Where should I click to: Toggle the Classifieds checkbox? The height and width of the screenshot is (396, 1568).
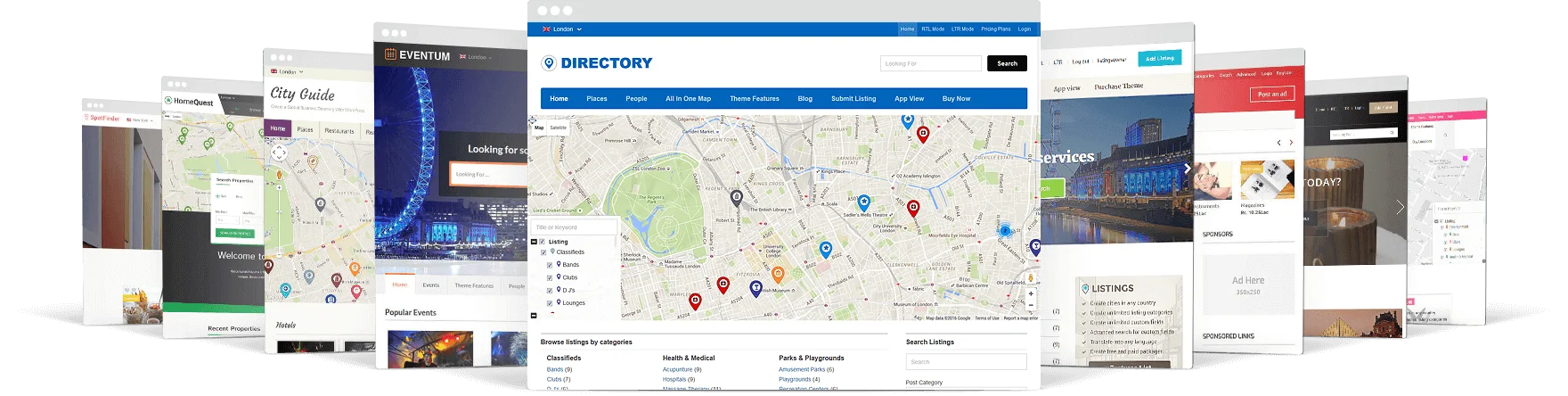(544, 252)
